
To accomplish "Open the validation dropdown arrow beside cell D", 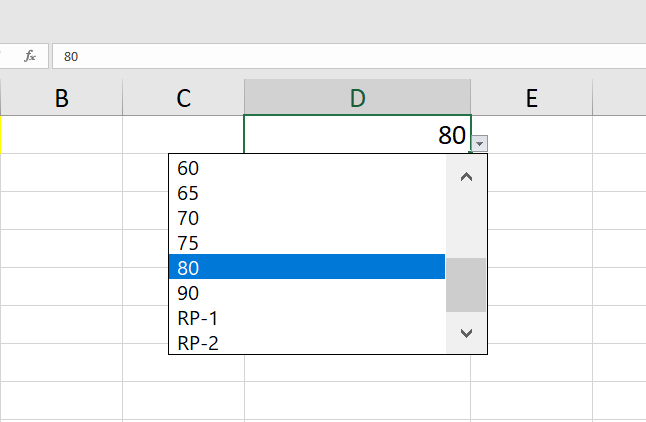I will 480,144.
